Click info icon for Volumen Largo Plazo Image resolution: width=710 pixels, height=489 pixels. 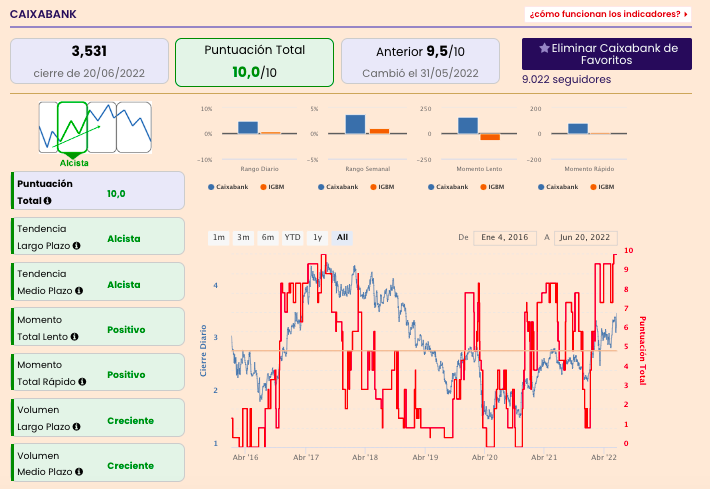point(77,427)
